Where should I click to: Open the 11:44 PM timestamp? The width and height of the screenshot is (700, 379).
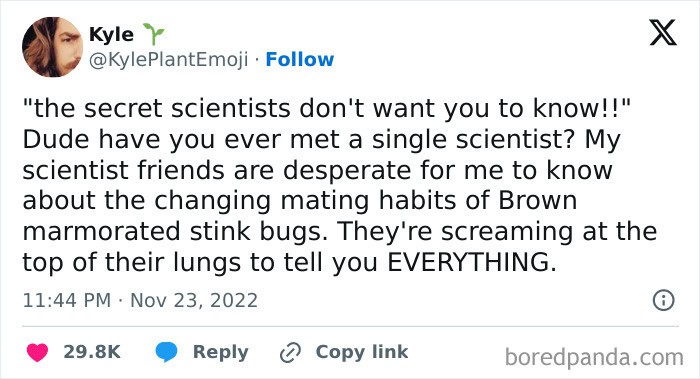[x=67, y=300]
